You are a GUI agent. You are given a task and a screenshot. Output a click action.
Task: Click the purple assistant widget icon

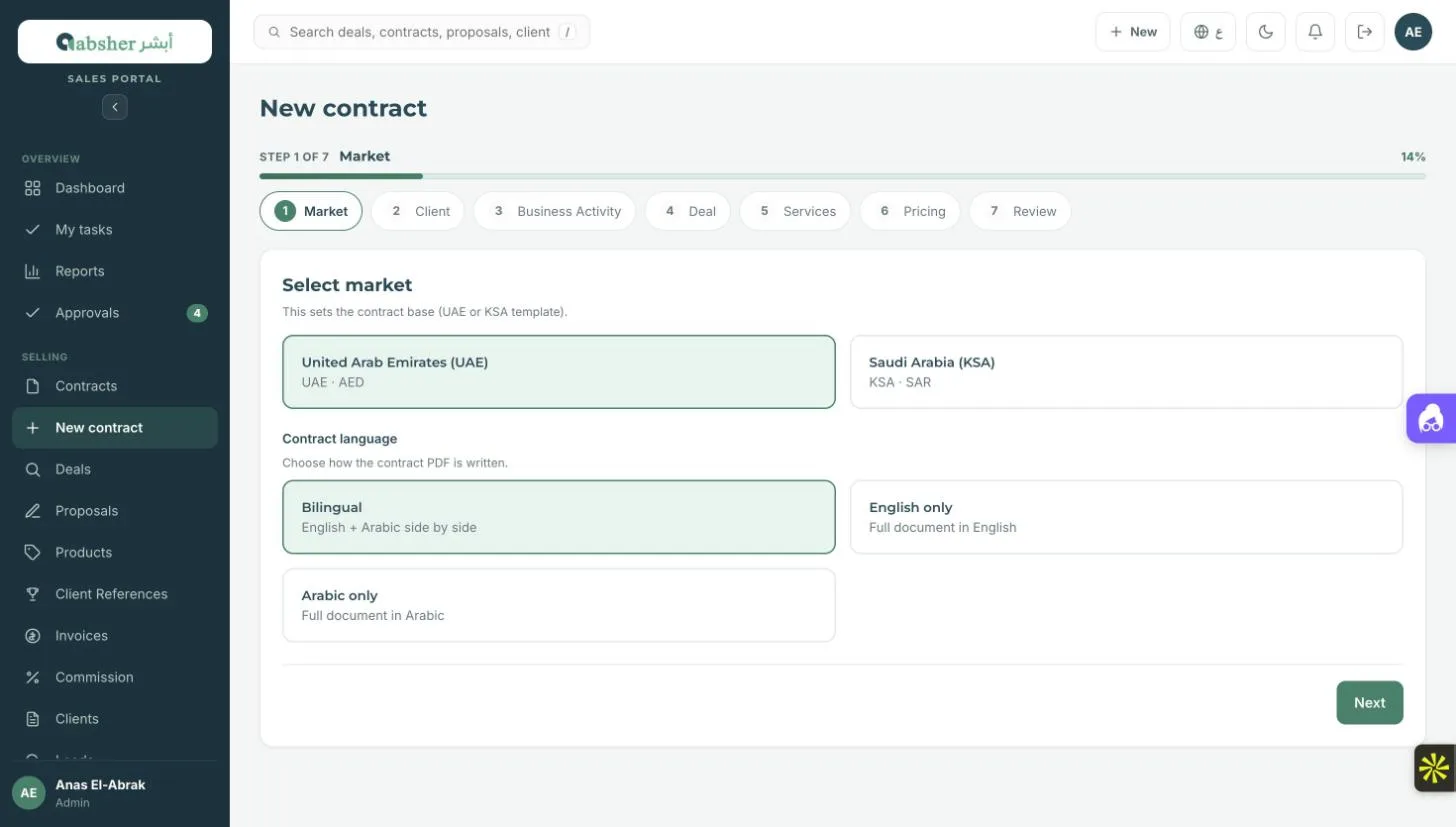[x=1432, y=418]
